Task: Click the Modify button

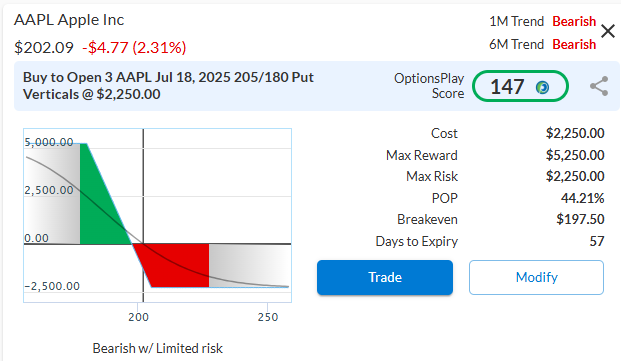Action: point(536,277)
